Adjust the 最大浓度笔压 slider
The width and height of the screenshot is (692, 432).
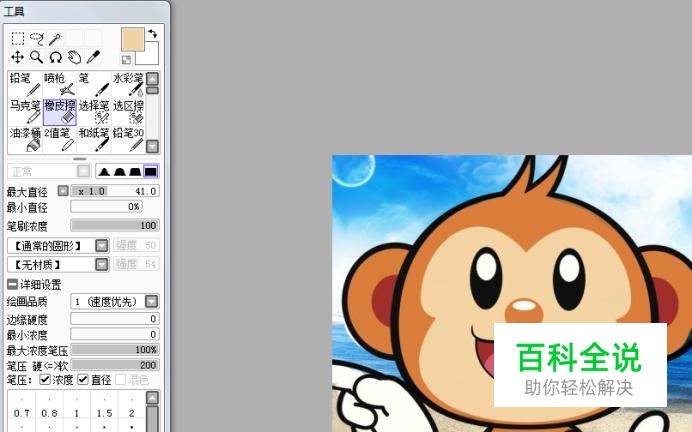pyautogui.click(x=115, y=349)
